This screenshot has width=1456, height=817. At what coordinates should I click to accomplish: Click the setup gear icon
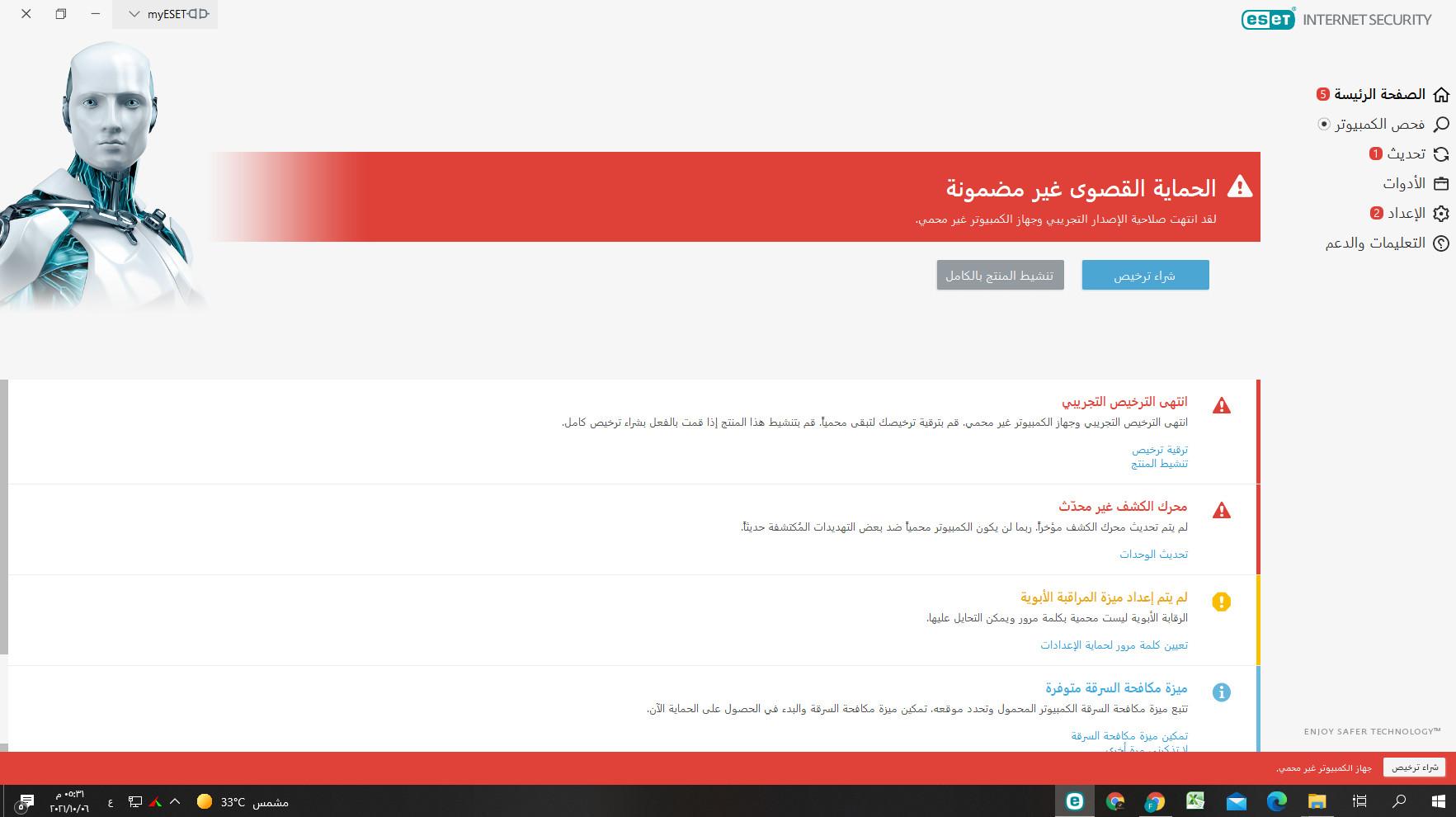pyautogui.click(x=1441, y=213)
